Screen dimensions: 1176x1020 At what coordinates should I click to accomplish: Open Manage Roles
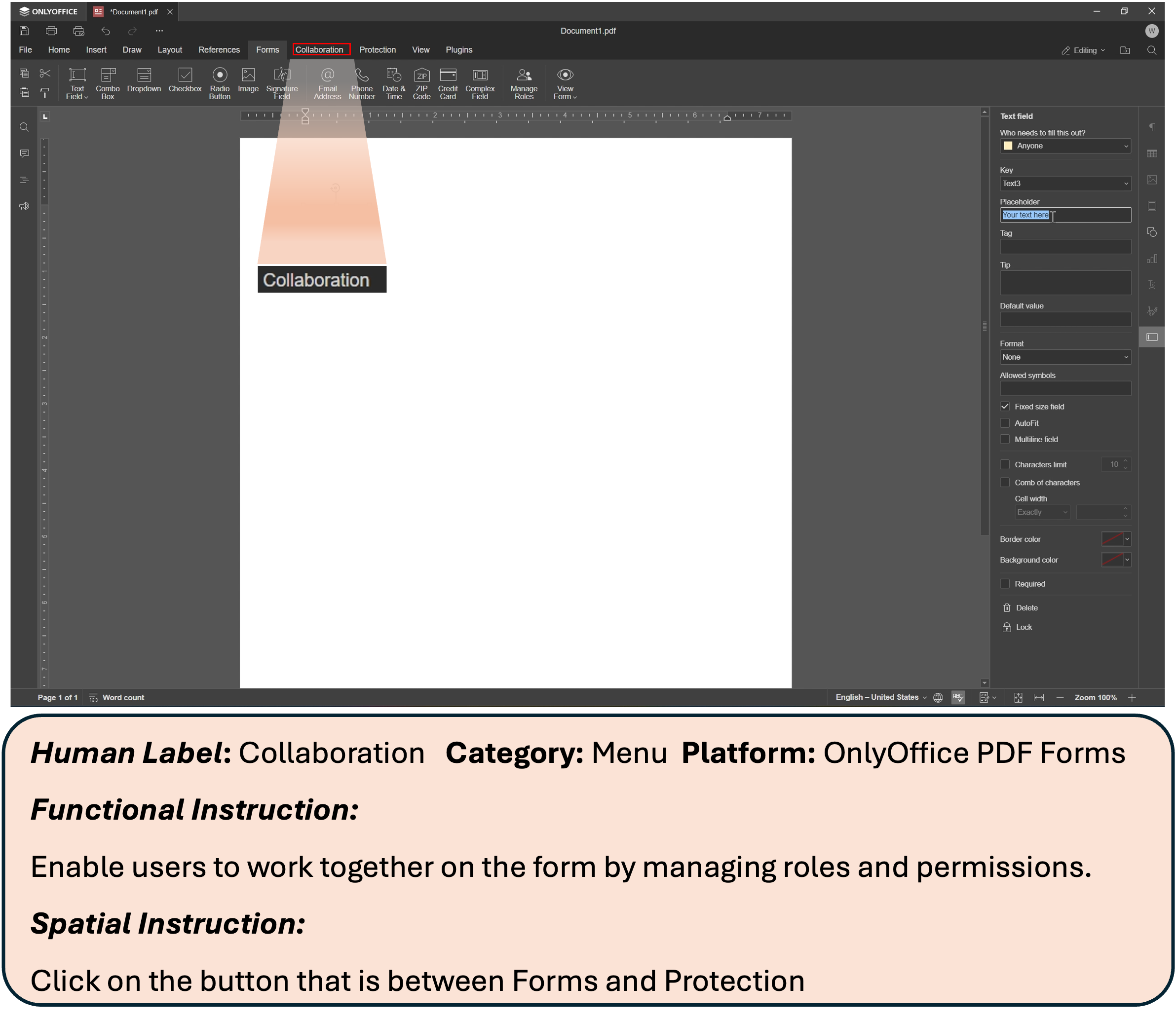(x=524, y=83)
